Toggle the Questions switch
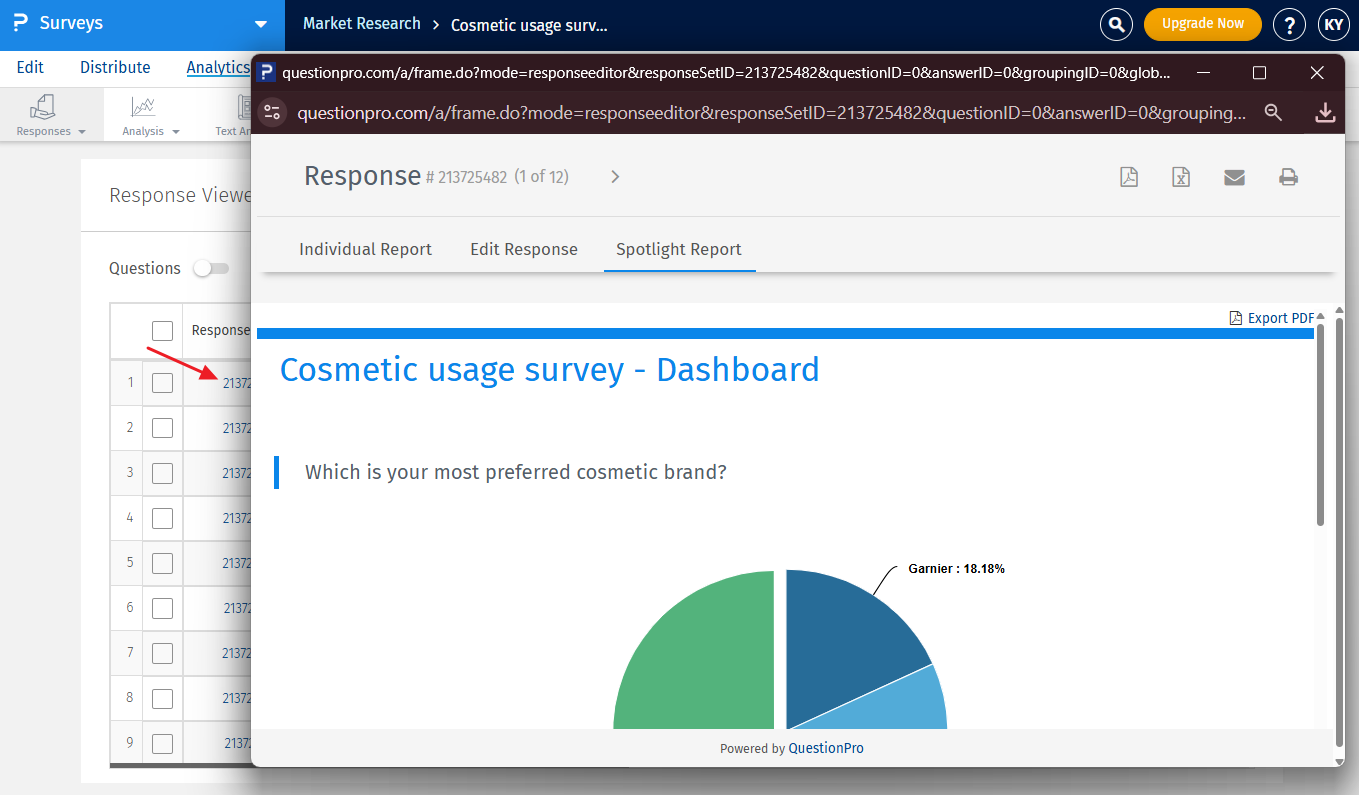 pos(211,268)
